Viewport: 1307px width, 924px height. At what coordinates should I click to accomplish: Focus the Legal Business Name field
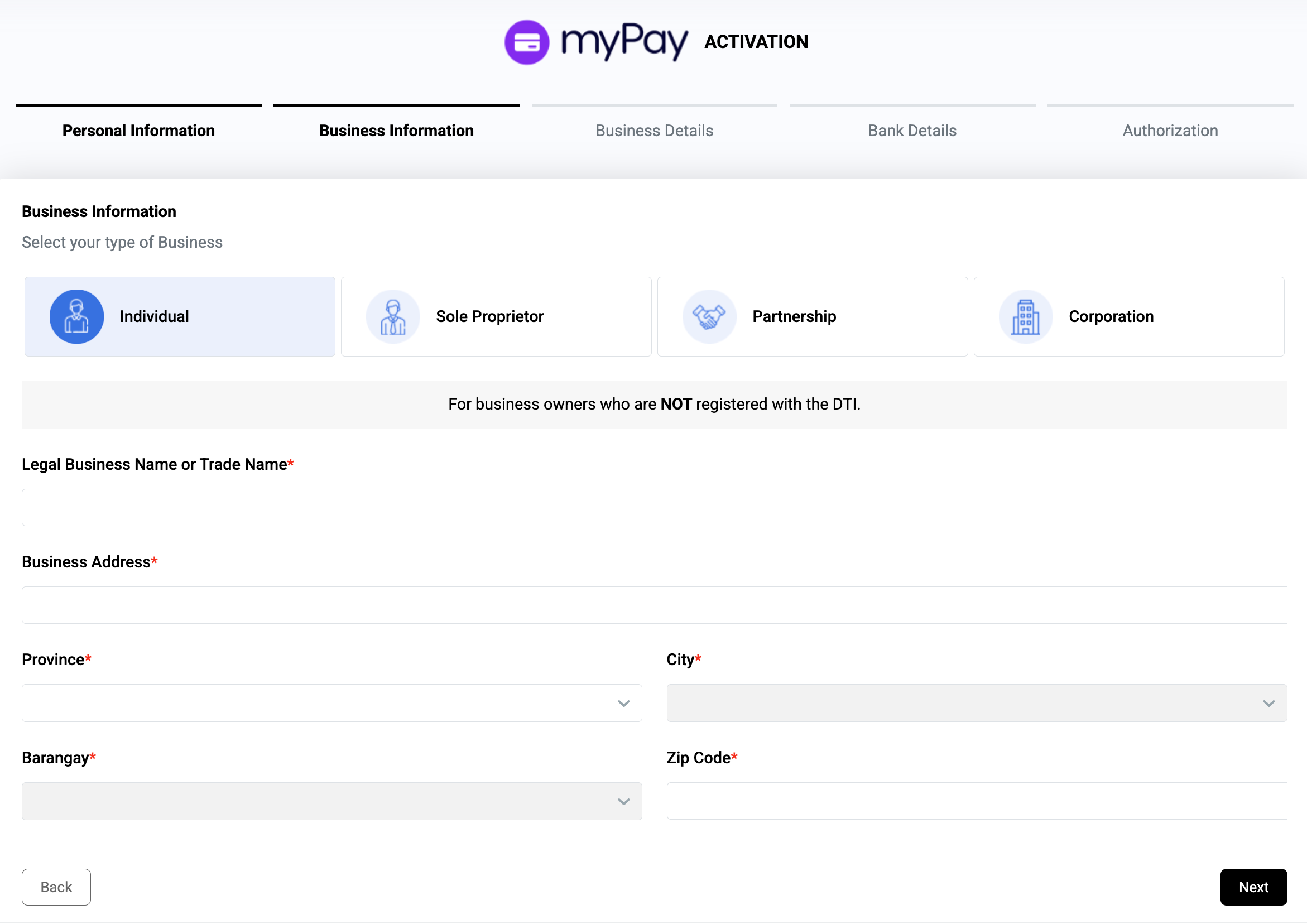click(x=654, y=507)
